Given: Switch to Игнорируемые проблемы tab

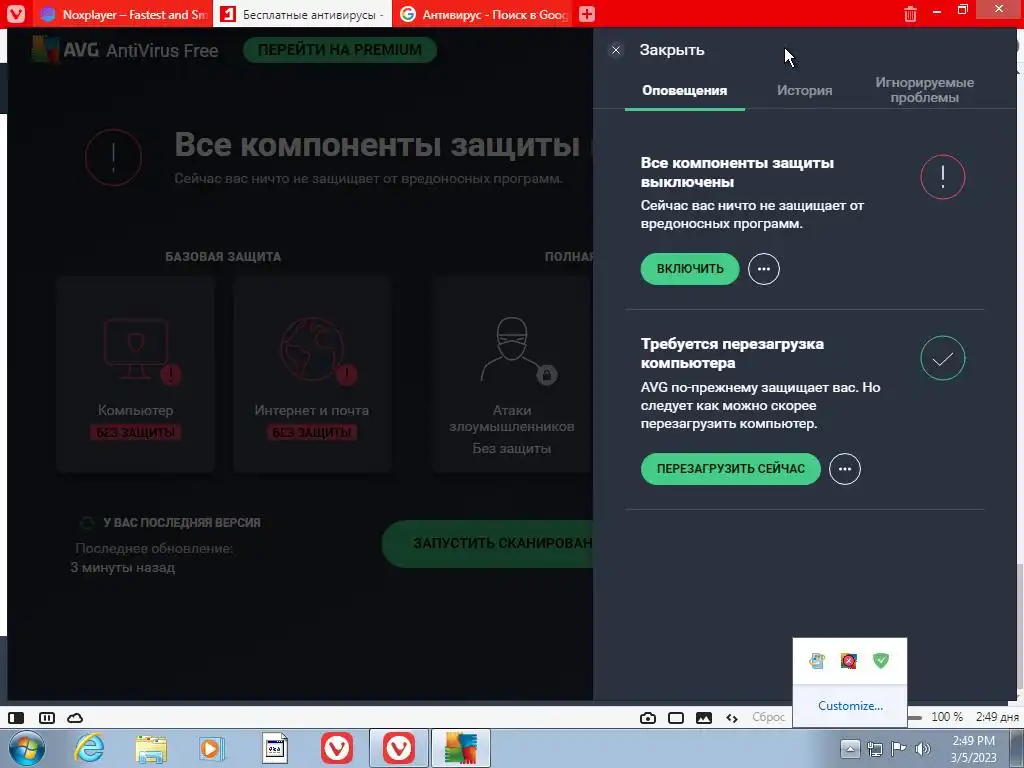Looking at the screenshot, I should (924, 90).
